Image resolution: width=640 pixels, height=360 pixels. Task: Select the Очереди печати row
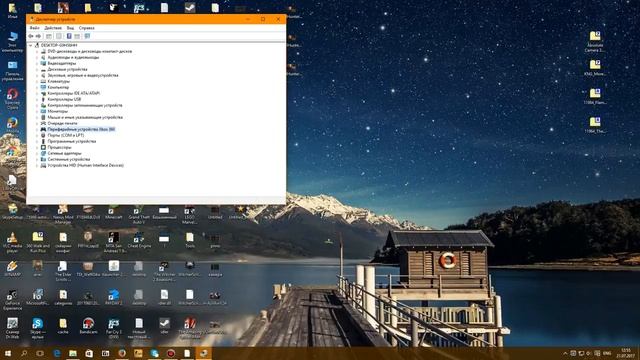point(59,123)
